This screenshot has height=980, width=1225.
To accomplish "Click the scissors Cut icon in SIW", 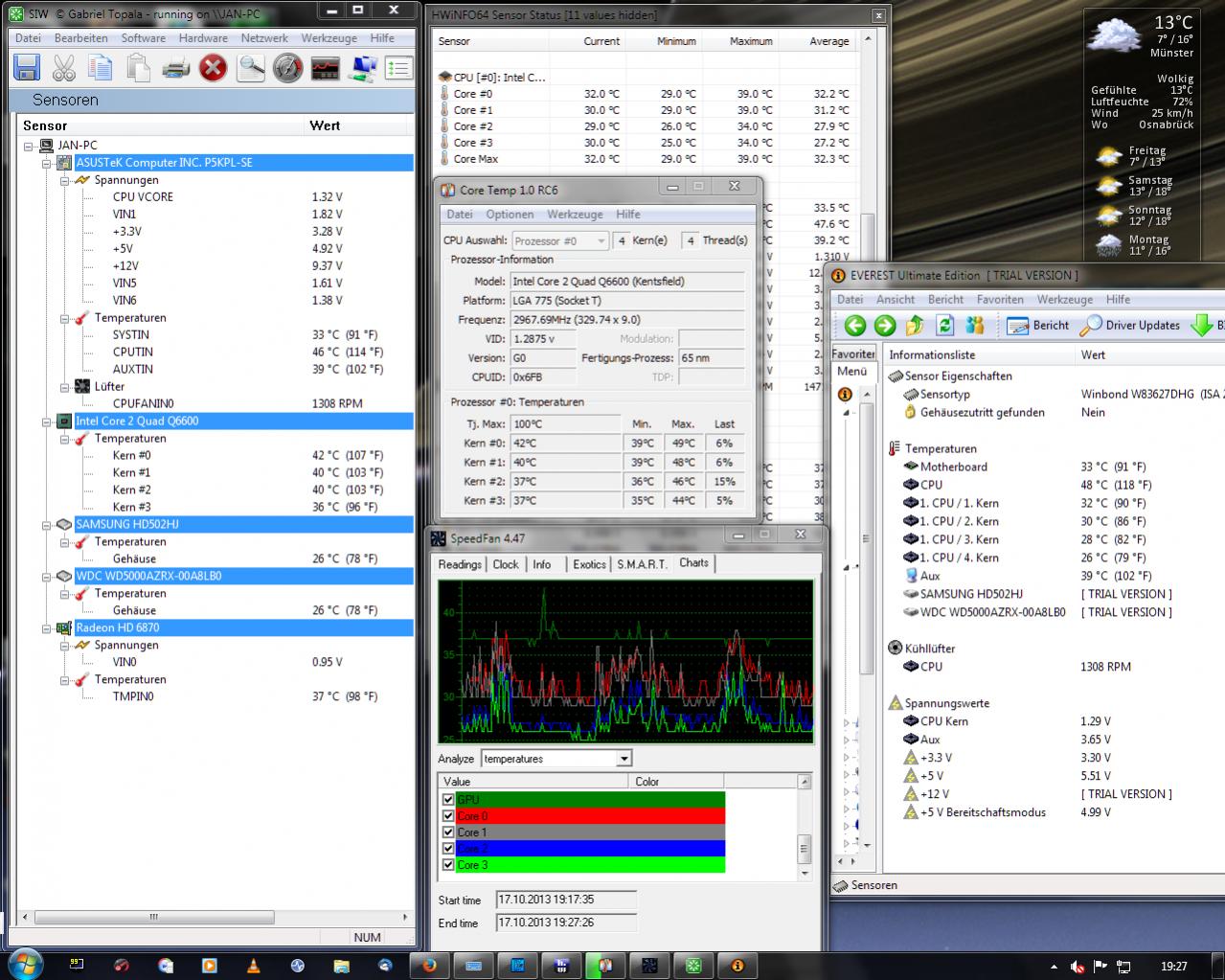I will (x=63, y=68).
